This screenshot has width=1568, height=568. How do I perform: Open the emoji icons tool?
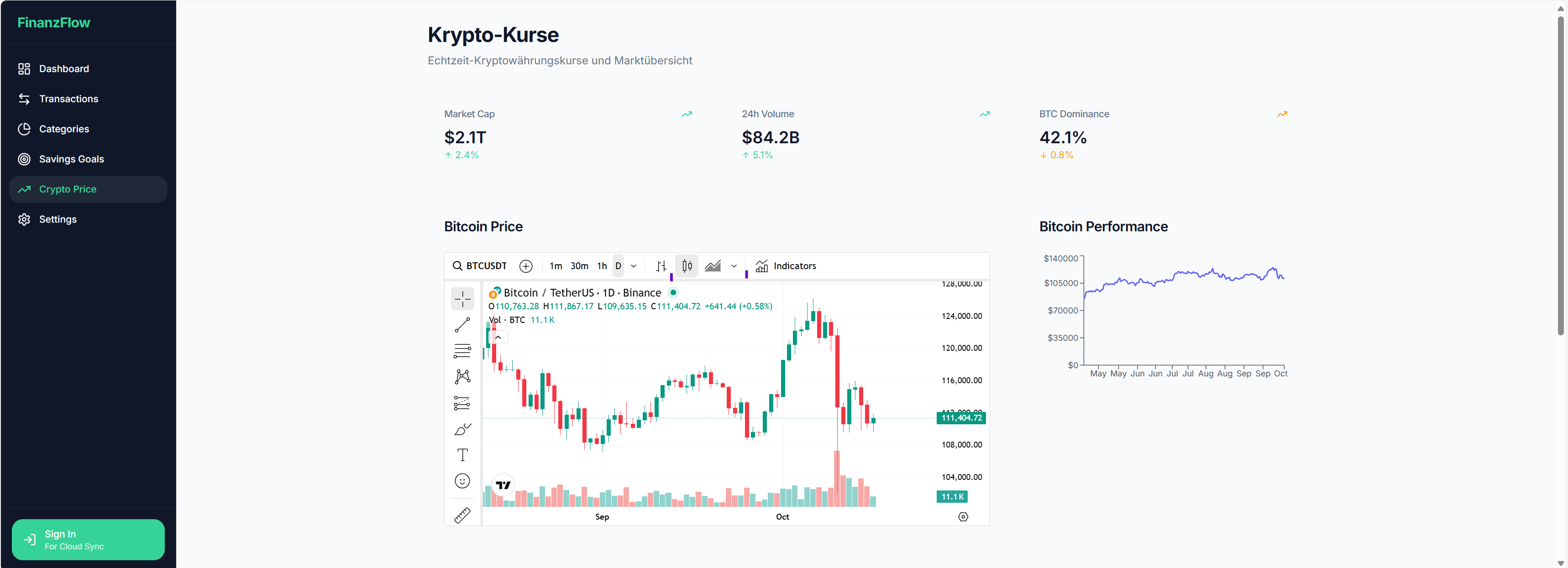pyautogui.click(x=462, y=481)
